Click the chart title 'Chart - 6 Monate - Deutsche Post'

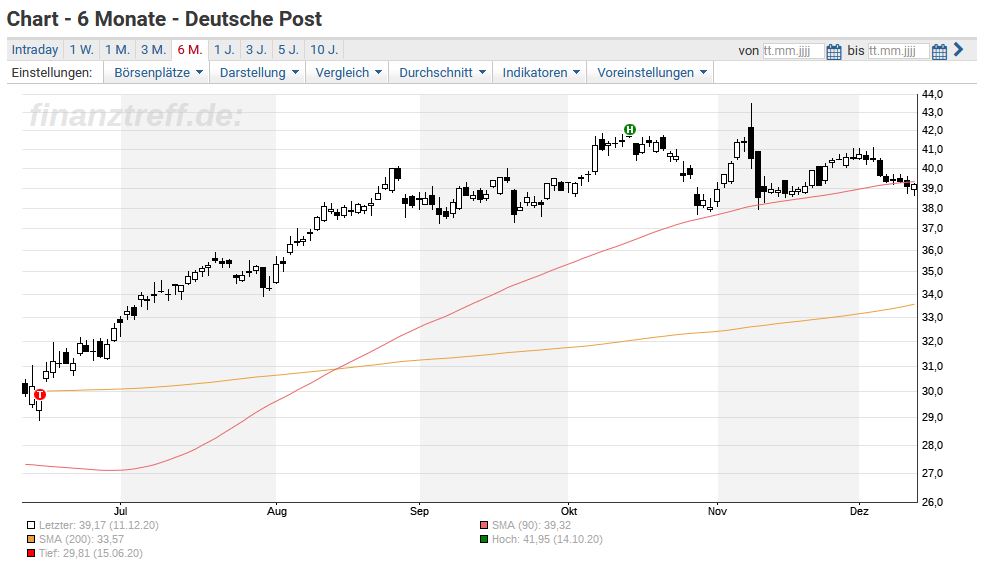164,19
